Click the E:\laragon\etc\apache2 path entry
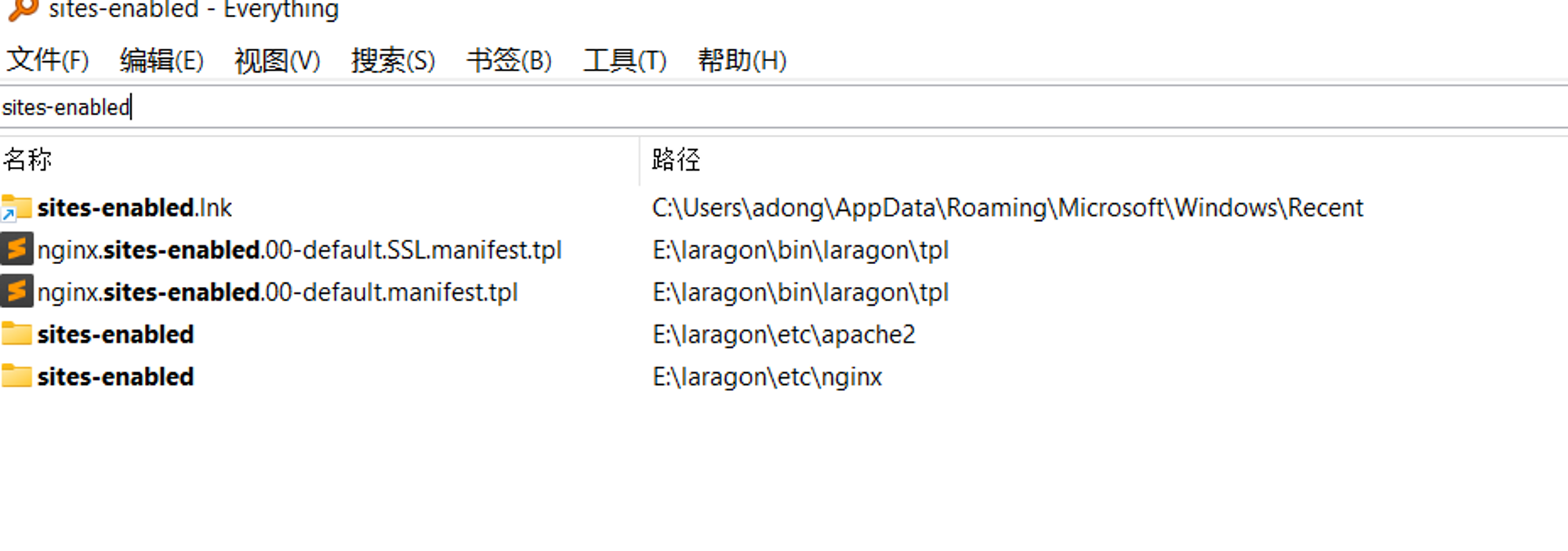This screenshot has height=551, width=1568. pyautogui.click(x=784, y=335)
